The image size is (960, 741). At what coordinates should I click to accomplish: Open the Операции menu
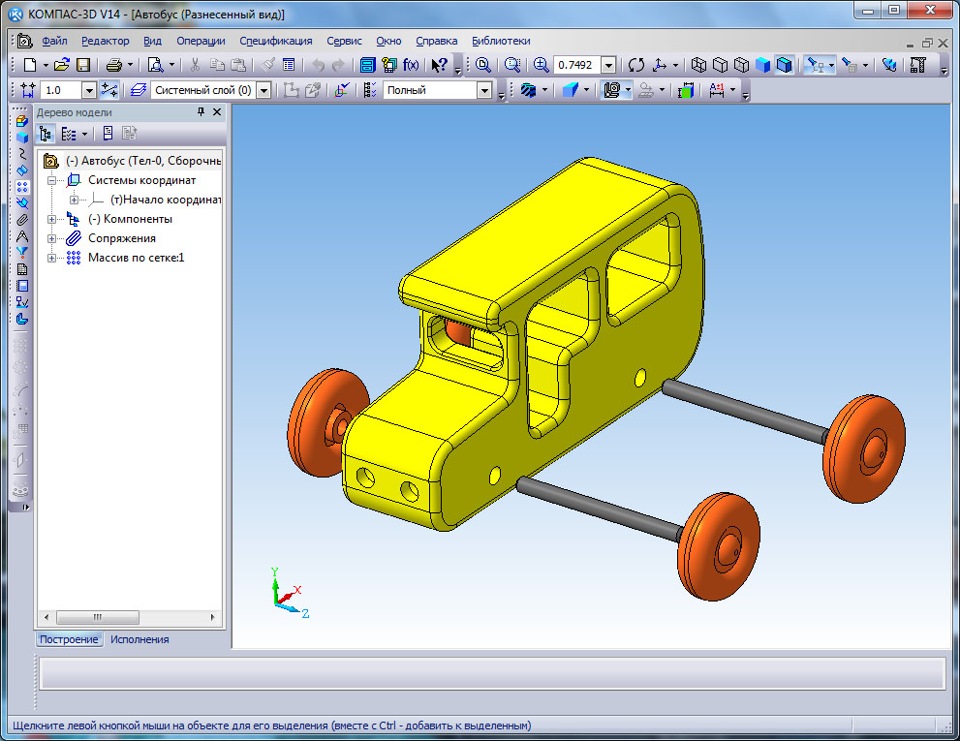point(201,41)
